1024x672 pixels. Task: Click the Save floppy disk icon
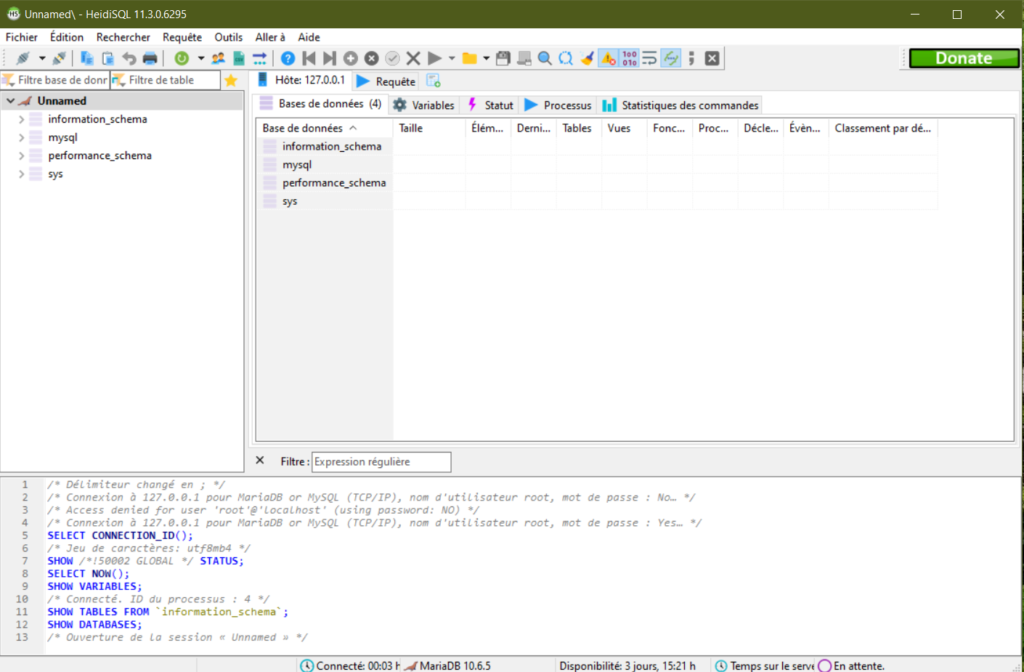click(503, 58)
